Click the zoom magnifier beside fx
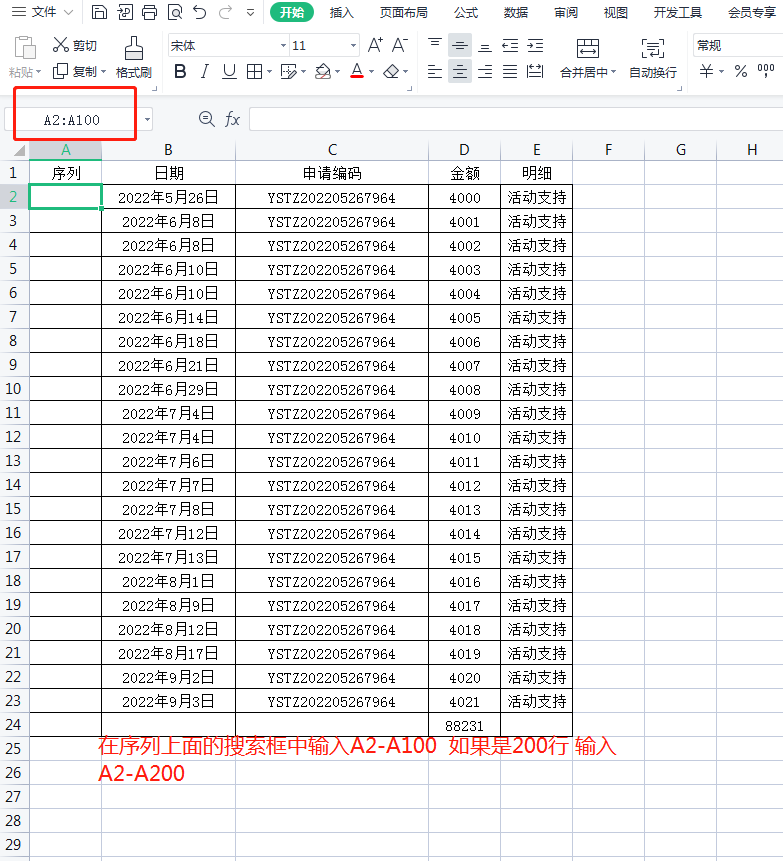Image resolution: width=783 pixels, height=861 pixels. pos(206,119)
